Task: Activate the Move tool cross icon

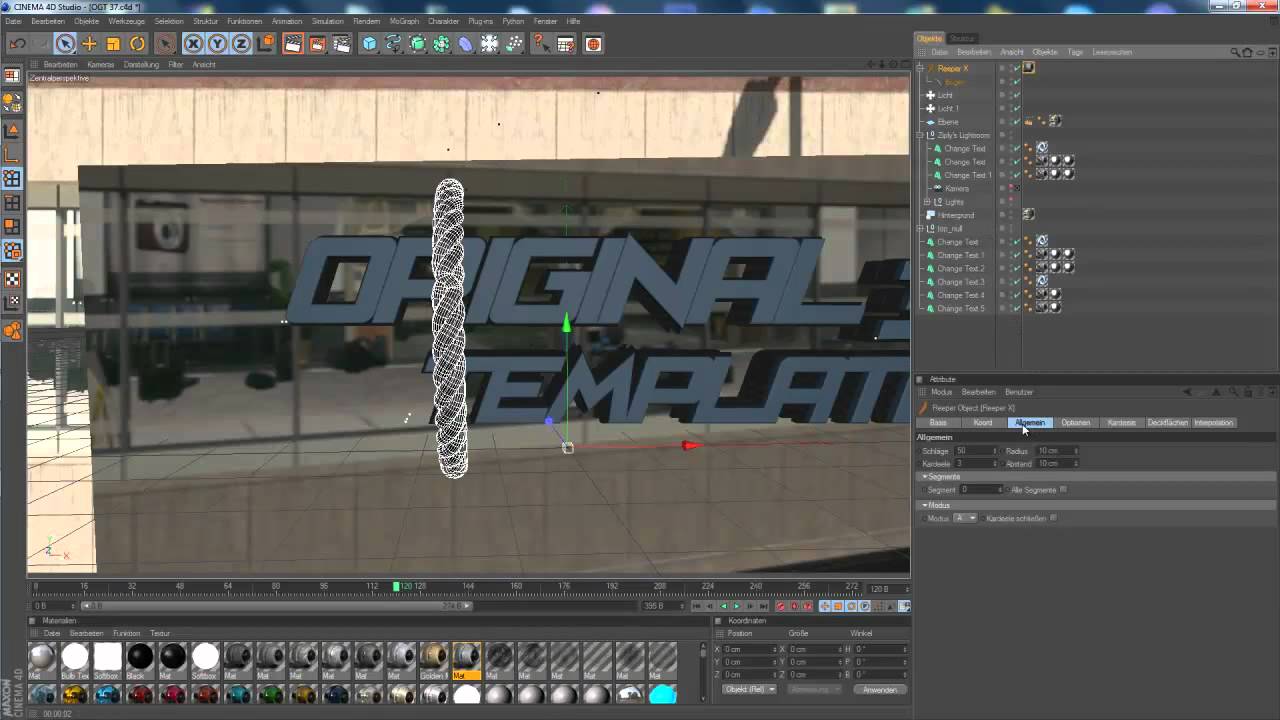Action: [x=89, y=44]
